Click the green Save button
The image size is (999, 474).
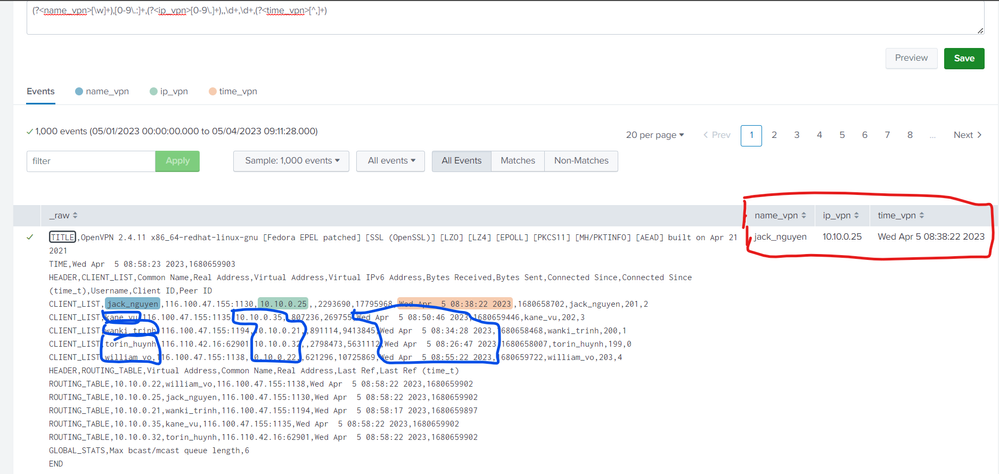point(963,58)
